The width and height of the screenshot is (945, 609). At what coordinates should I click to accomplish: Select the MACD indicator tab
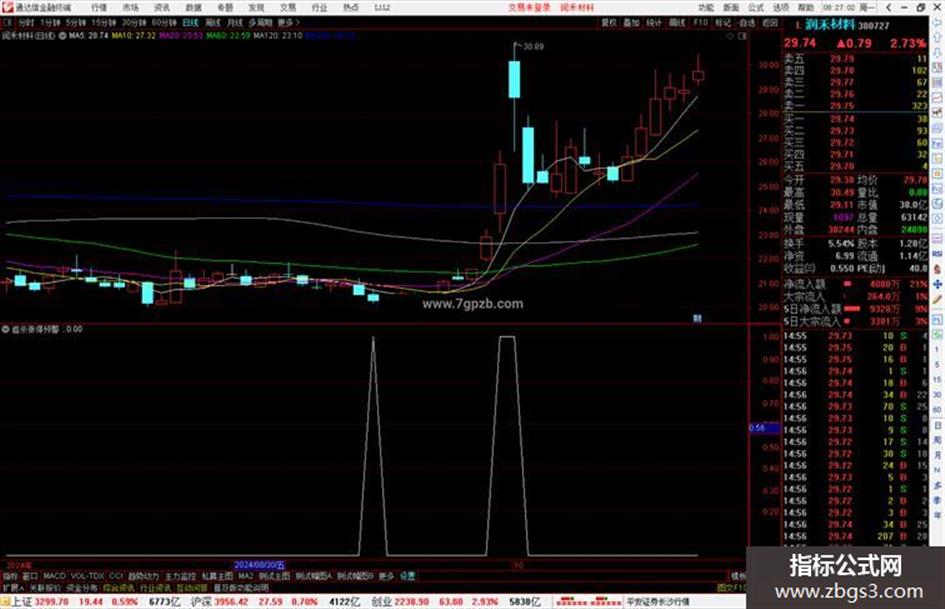(x=54, y=576)
